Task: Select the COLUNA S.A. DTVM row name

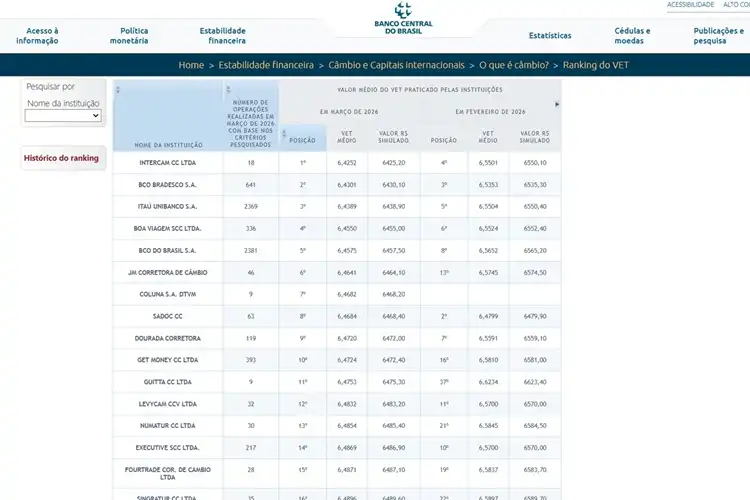Action: click(x=167, y=294)
